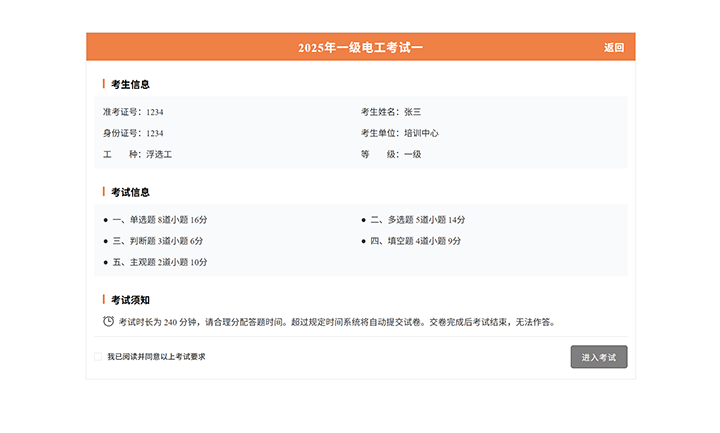The width and height of the screenshot is (720, 433).
Task: Click the 等级 一级 entry
Action: pos(391,155)
